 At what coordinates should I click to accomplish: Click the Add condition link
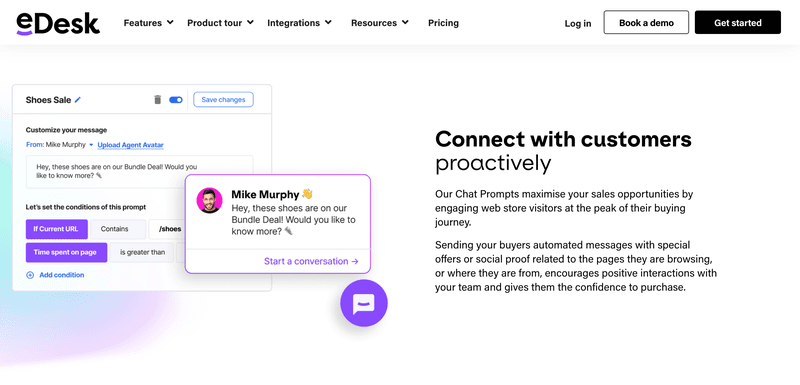coord(62,275)
